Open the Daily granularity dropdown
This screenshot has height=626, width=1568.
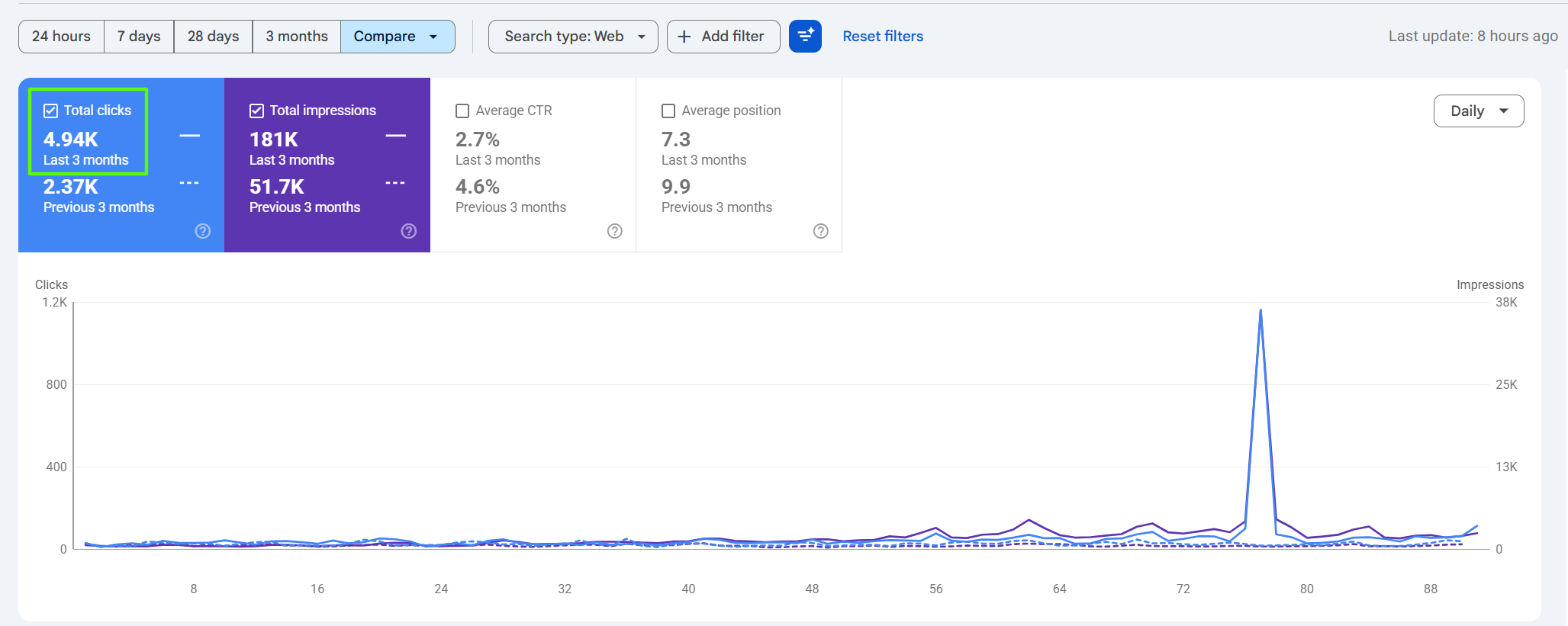1479,111
